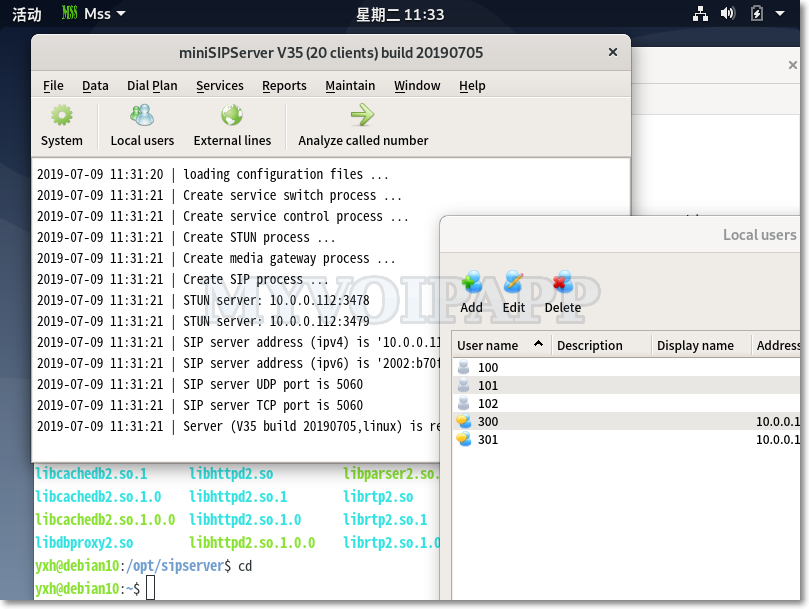Expand the system menu arrow in top bar
This screenshot has height=609, width=809.
click(x=780, y=13)
